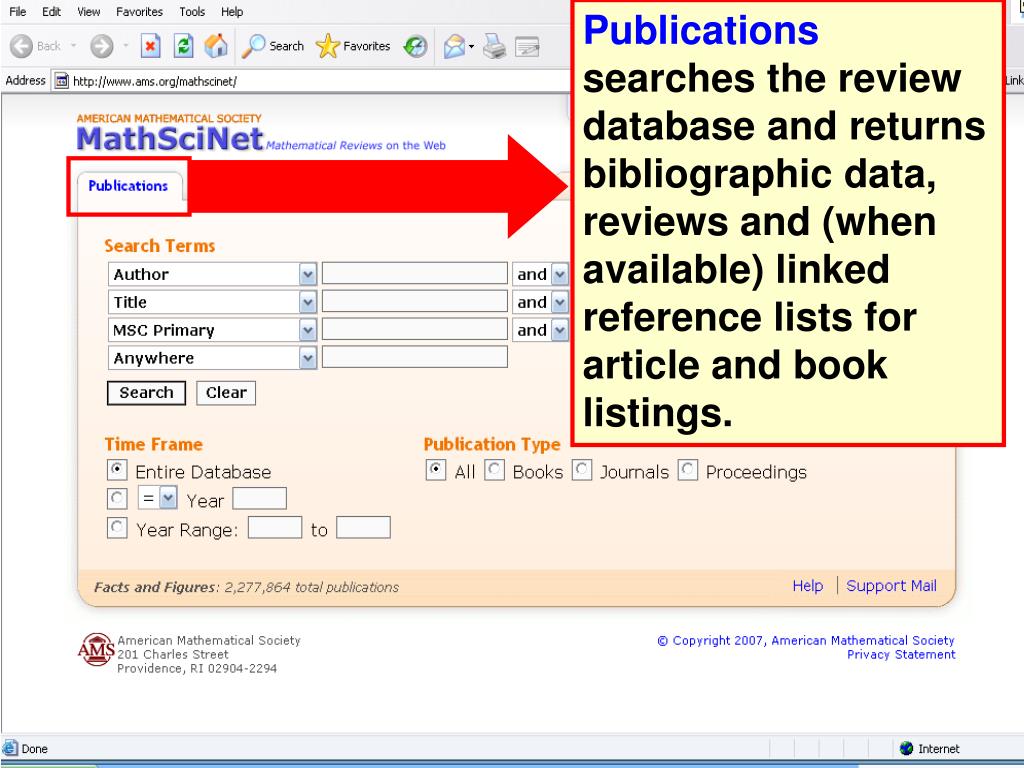Open the Help link in the footer bar

coord(807,586)
